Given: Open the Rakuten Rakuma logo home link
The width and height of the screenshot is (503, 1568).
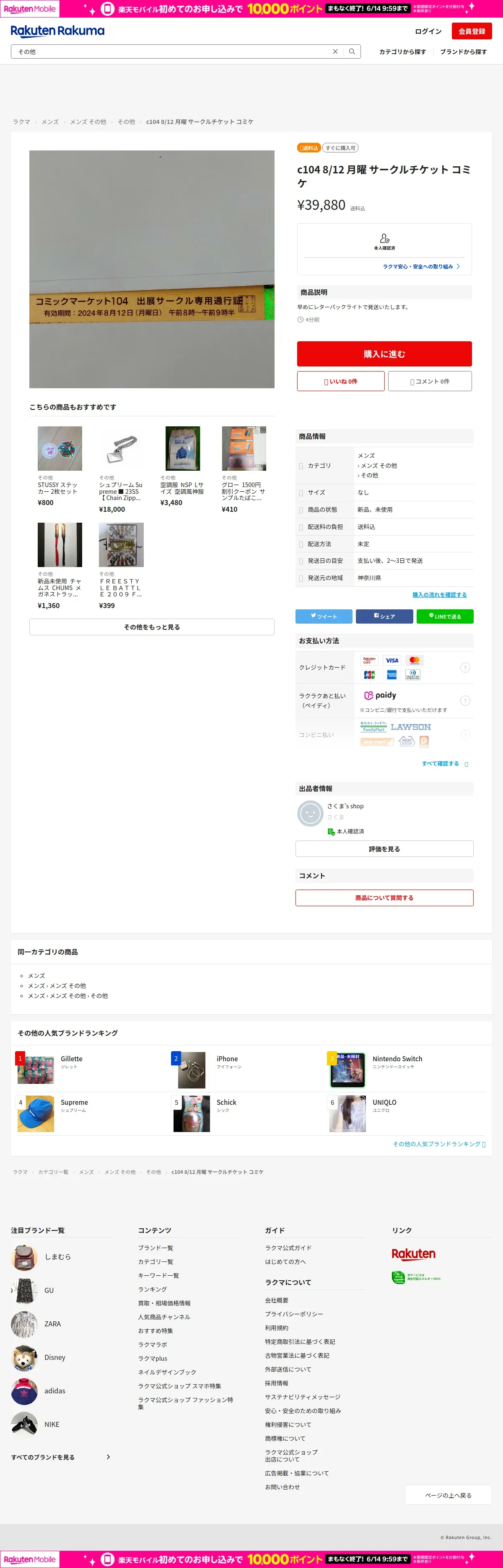Looking at the screenshot, I should coord(57,31).
